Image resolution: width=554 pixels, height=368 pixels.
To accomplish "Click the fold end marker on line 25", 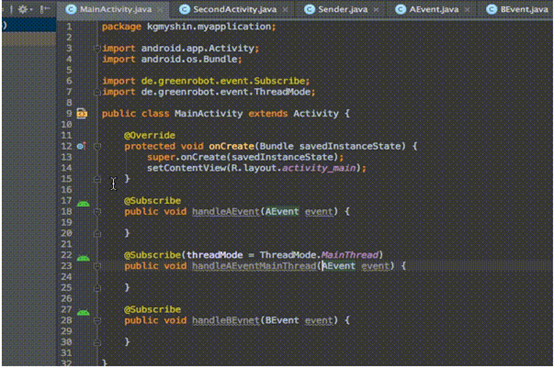I will [97, 288].
